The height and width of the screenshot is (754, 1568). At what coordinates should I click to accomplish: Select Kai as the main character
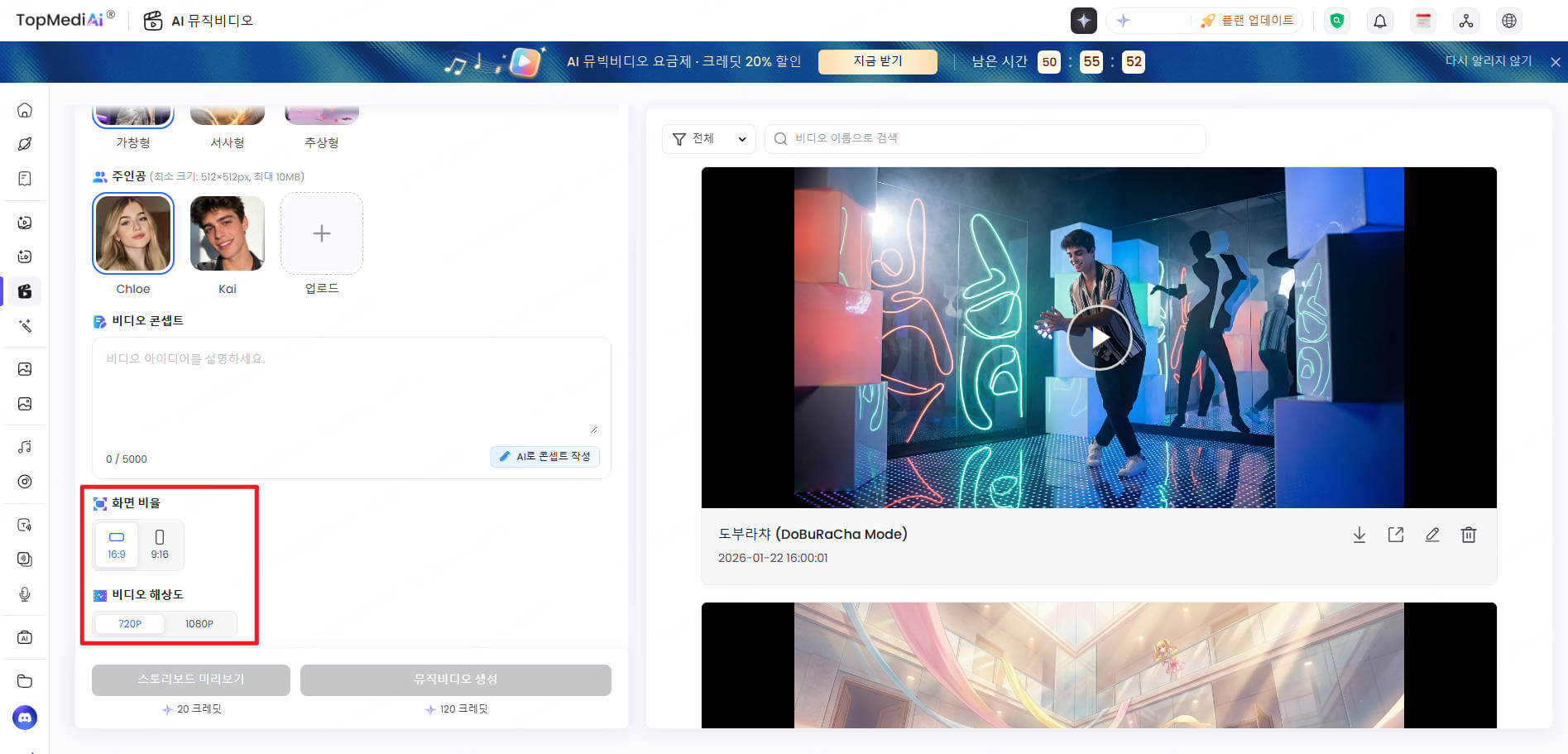point(227,233)
